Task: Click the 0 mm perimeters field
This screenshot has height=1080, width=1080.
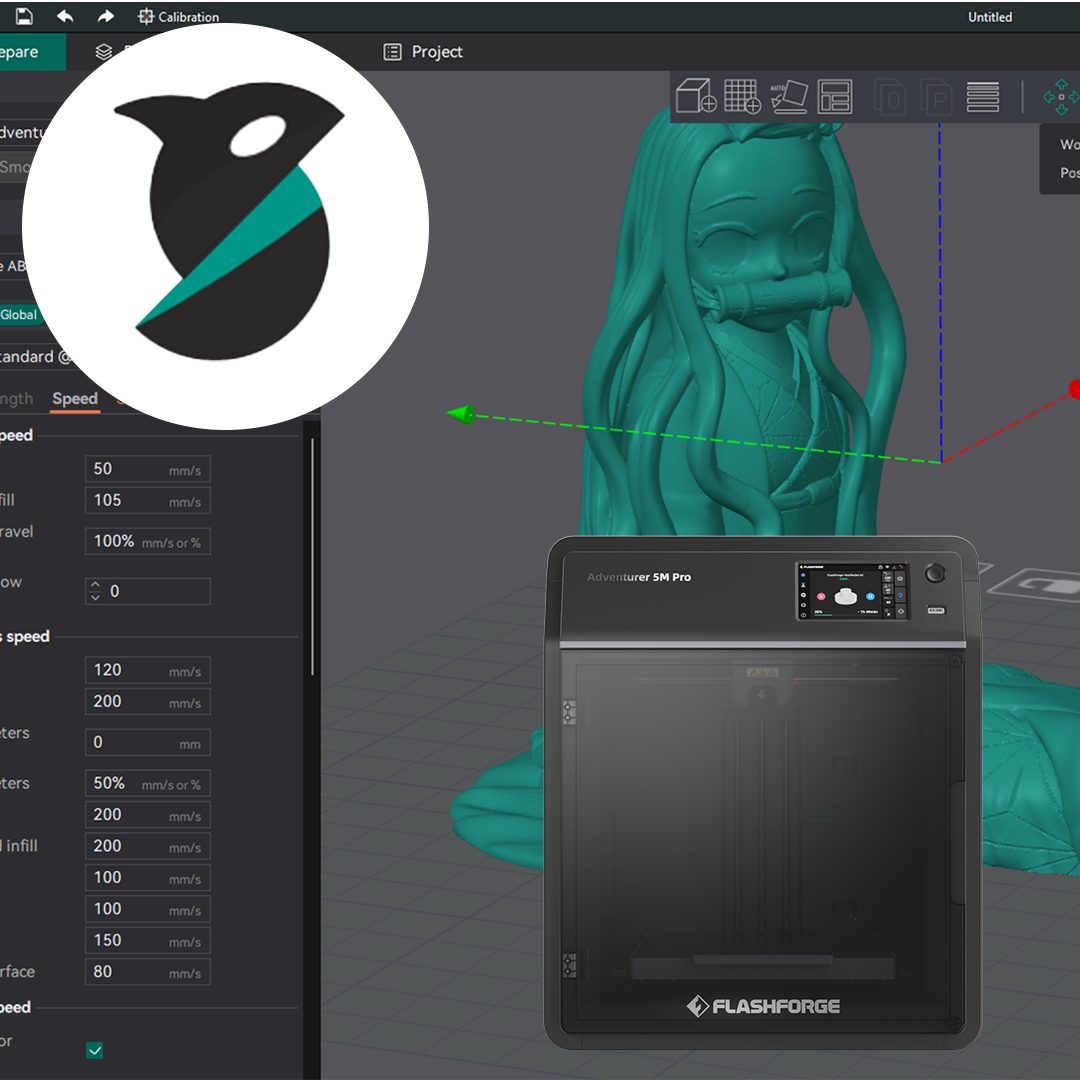Action: [147, 742]
